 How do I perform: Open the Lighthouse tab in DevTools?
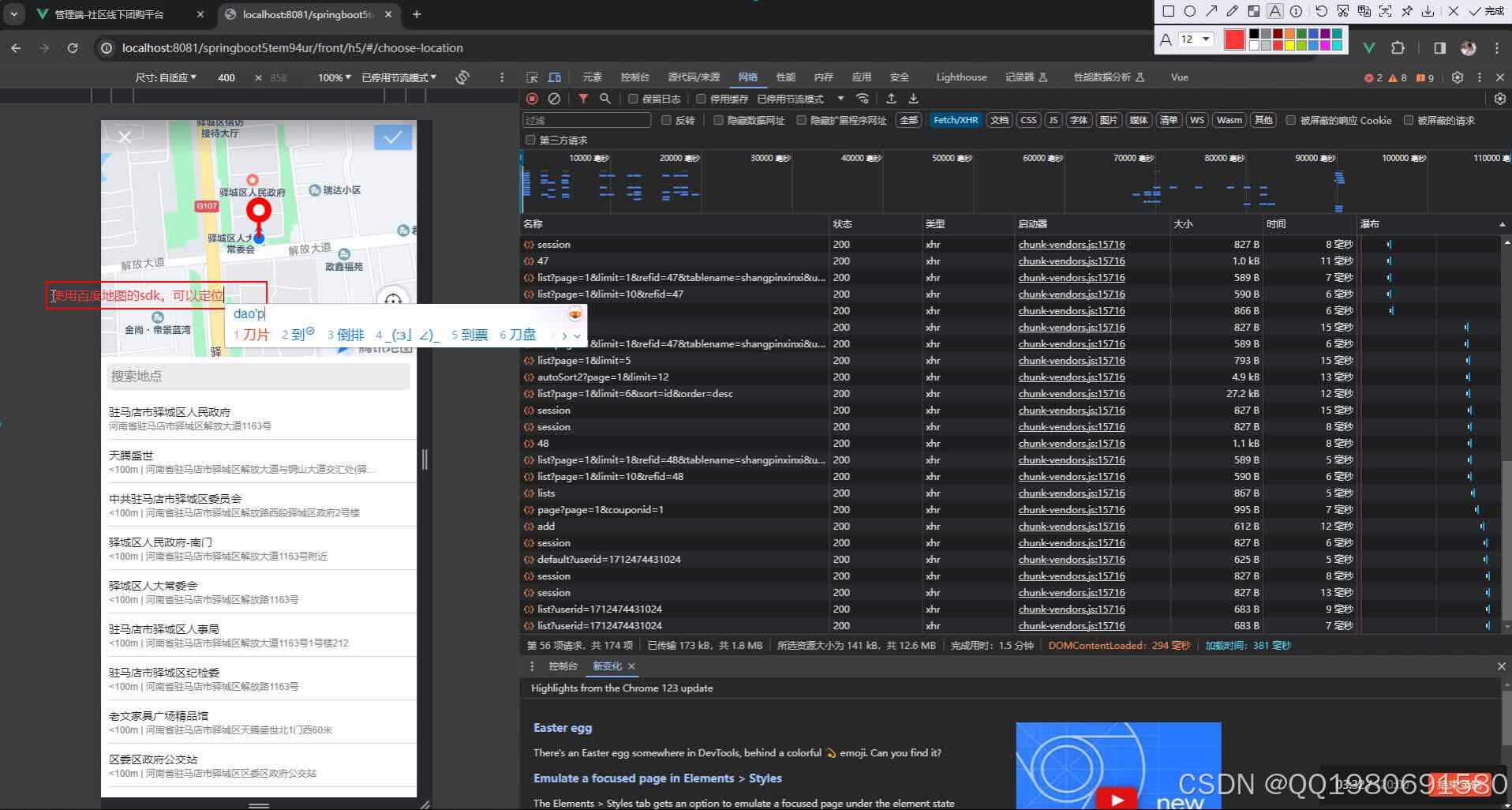tap(960, 77)
